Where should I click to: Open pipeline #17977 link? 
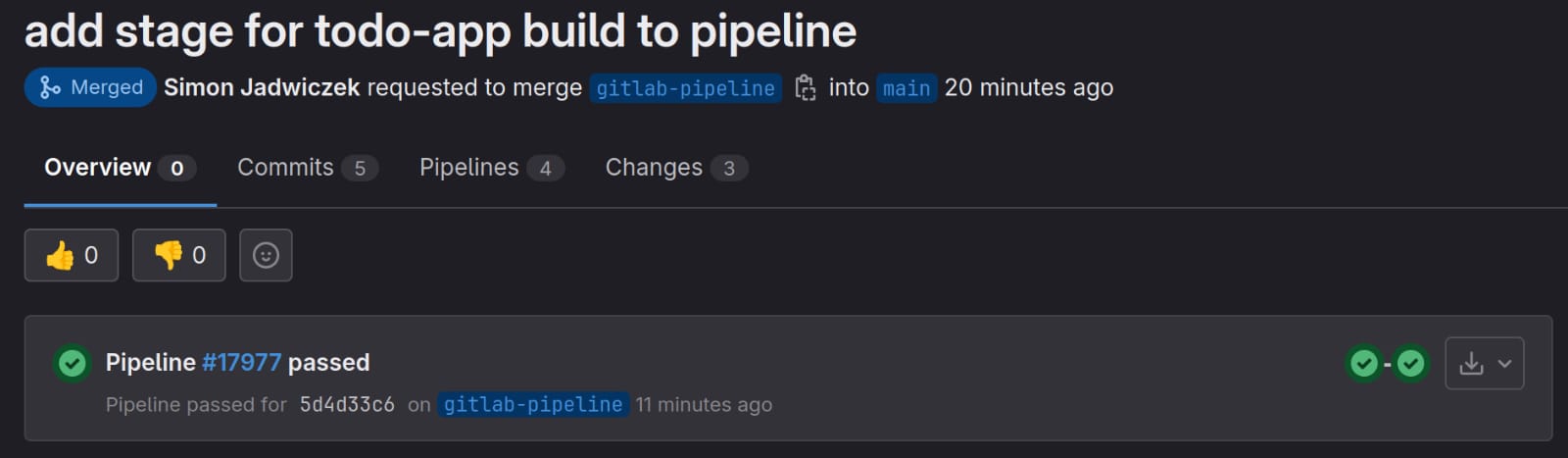241,363
